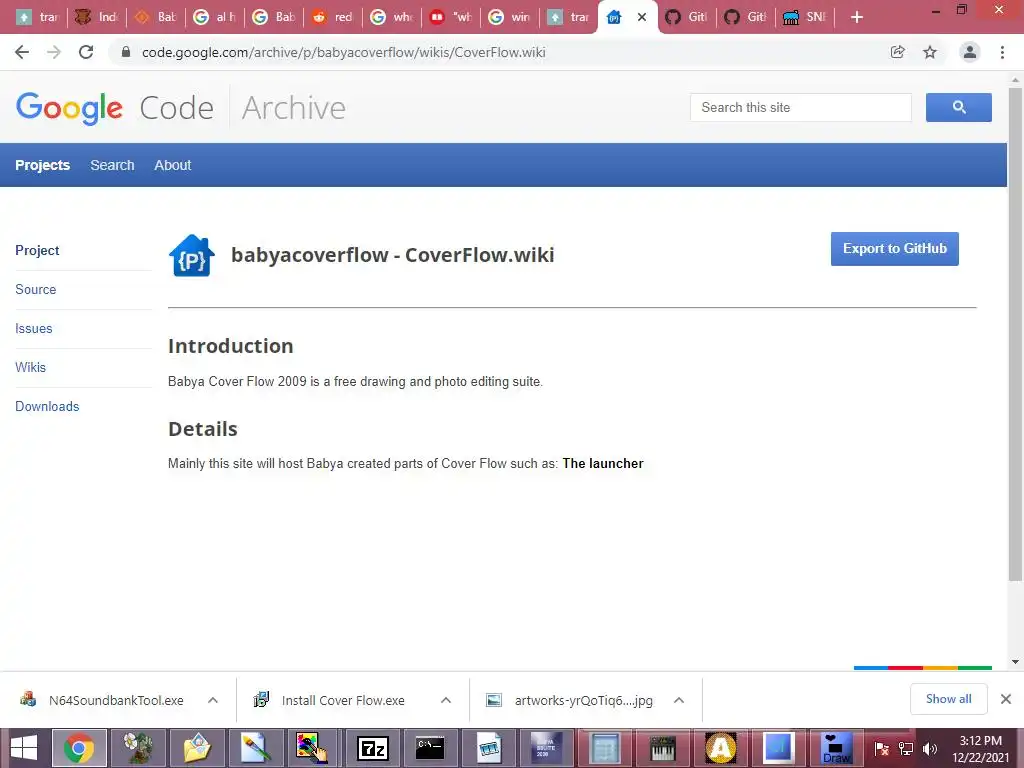Click the 'Details' heading

click(202, 428)
